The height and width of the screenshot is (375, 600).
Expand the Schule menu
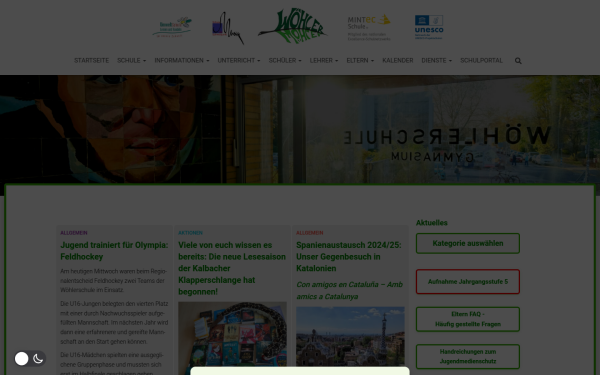131,60
